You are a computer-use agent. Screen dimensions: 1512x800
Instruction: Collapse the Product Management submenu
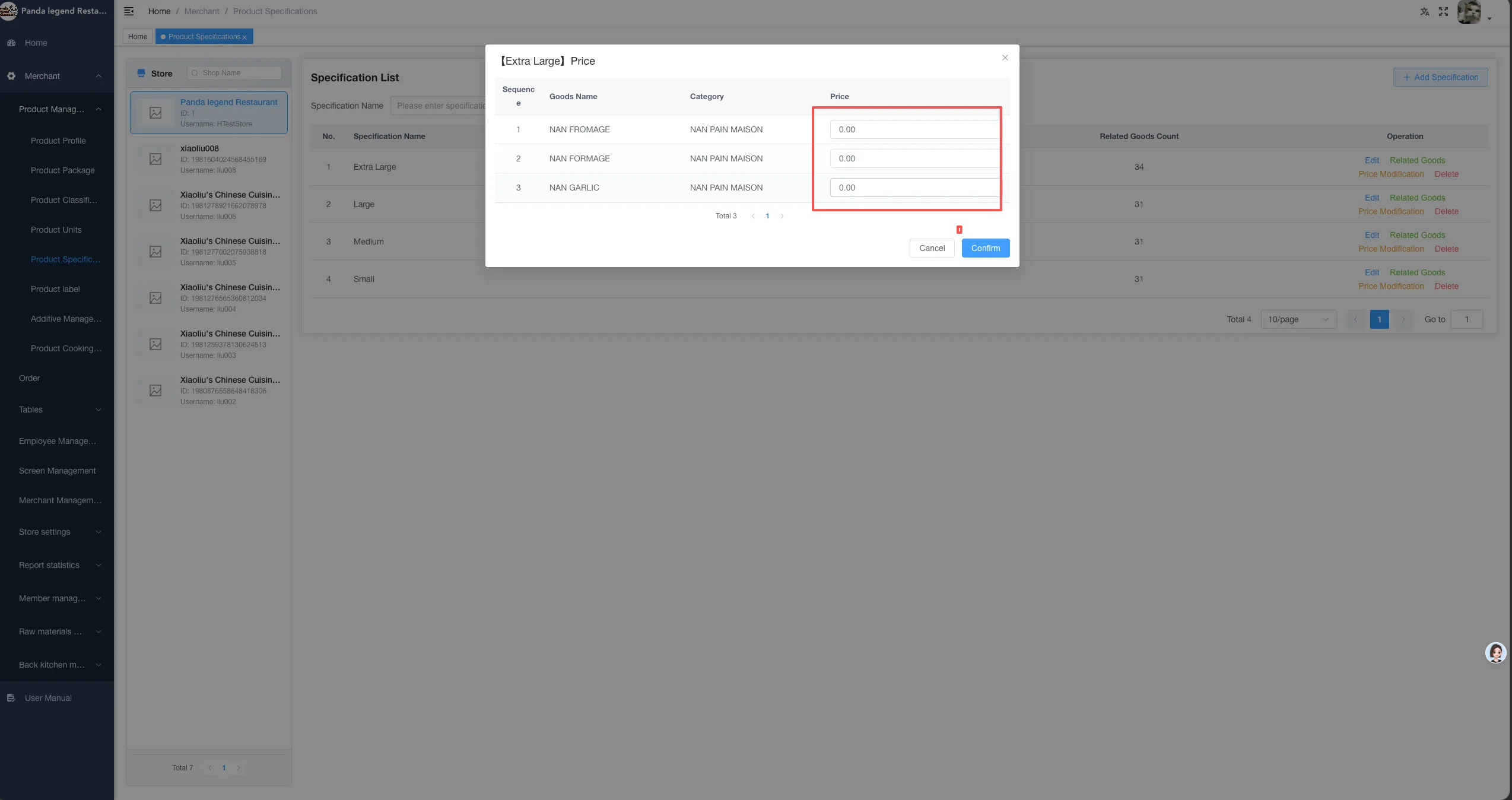[99, 109]
